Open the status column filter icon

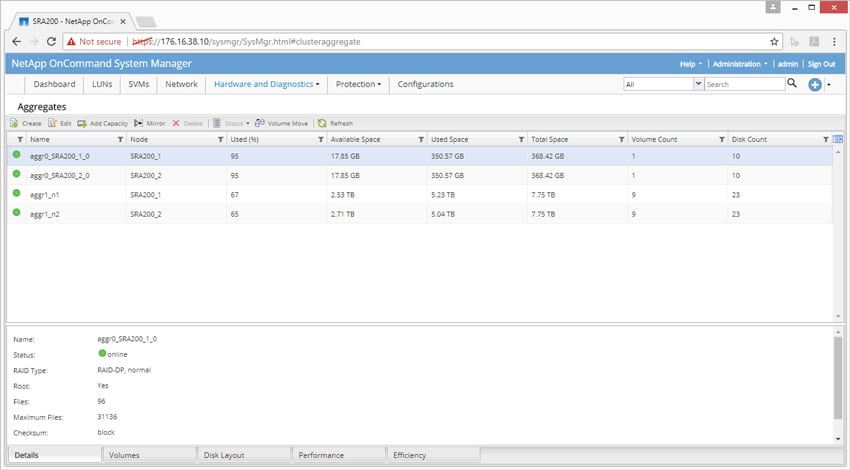[20, 139]
